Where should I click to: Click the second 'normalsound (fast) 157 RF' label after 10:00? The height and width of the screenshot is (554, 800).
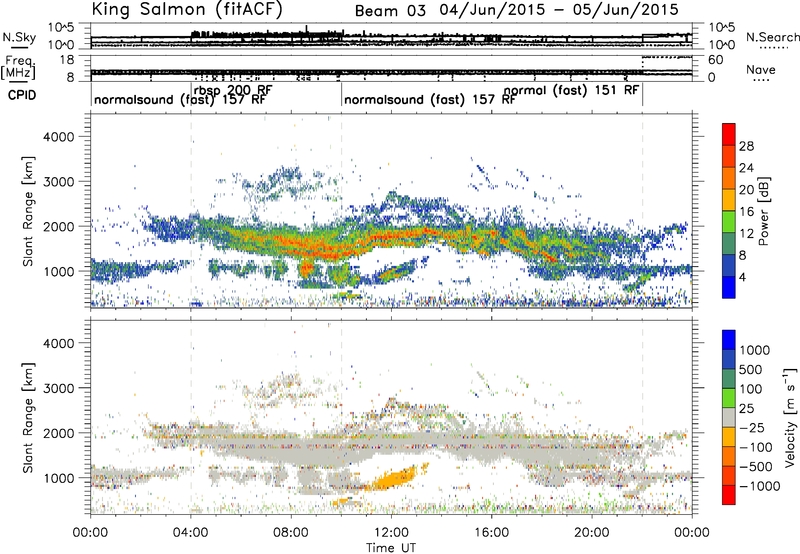(430, 99)
